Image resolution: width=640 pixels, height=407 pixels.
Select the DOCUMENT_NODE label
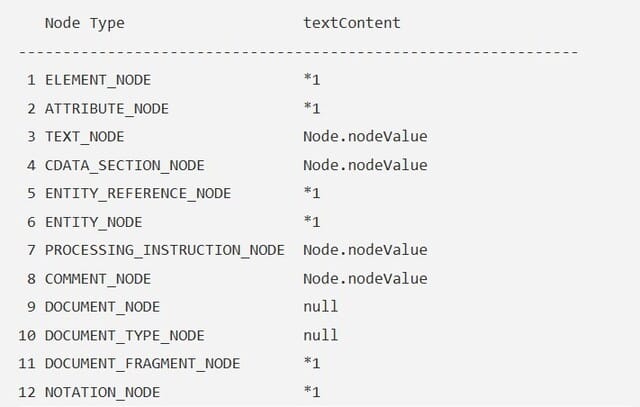point(102,306)
